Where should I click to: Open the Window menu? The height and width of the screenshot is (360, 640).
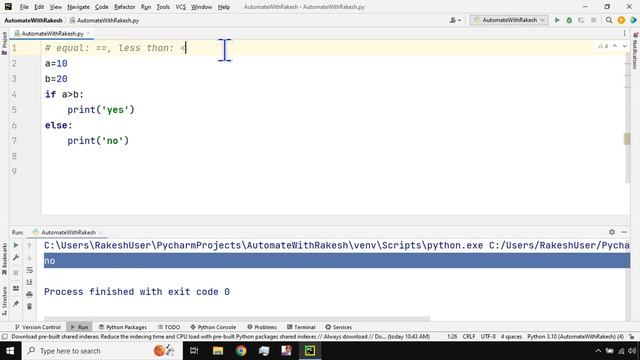tap(202, 7)
